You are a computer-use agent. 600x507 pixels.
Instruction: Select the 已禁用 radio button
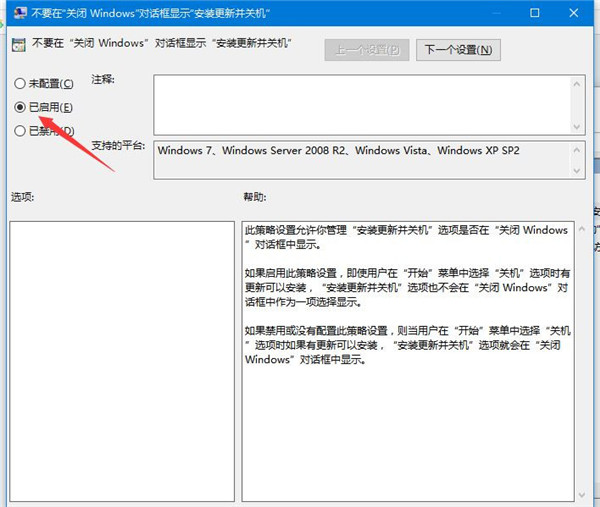pyautogui.click(x=20, y=130)
